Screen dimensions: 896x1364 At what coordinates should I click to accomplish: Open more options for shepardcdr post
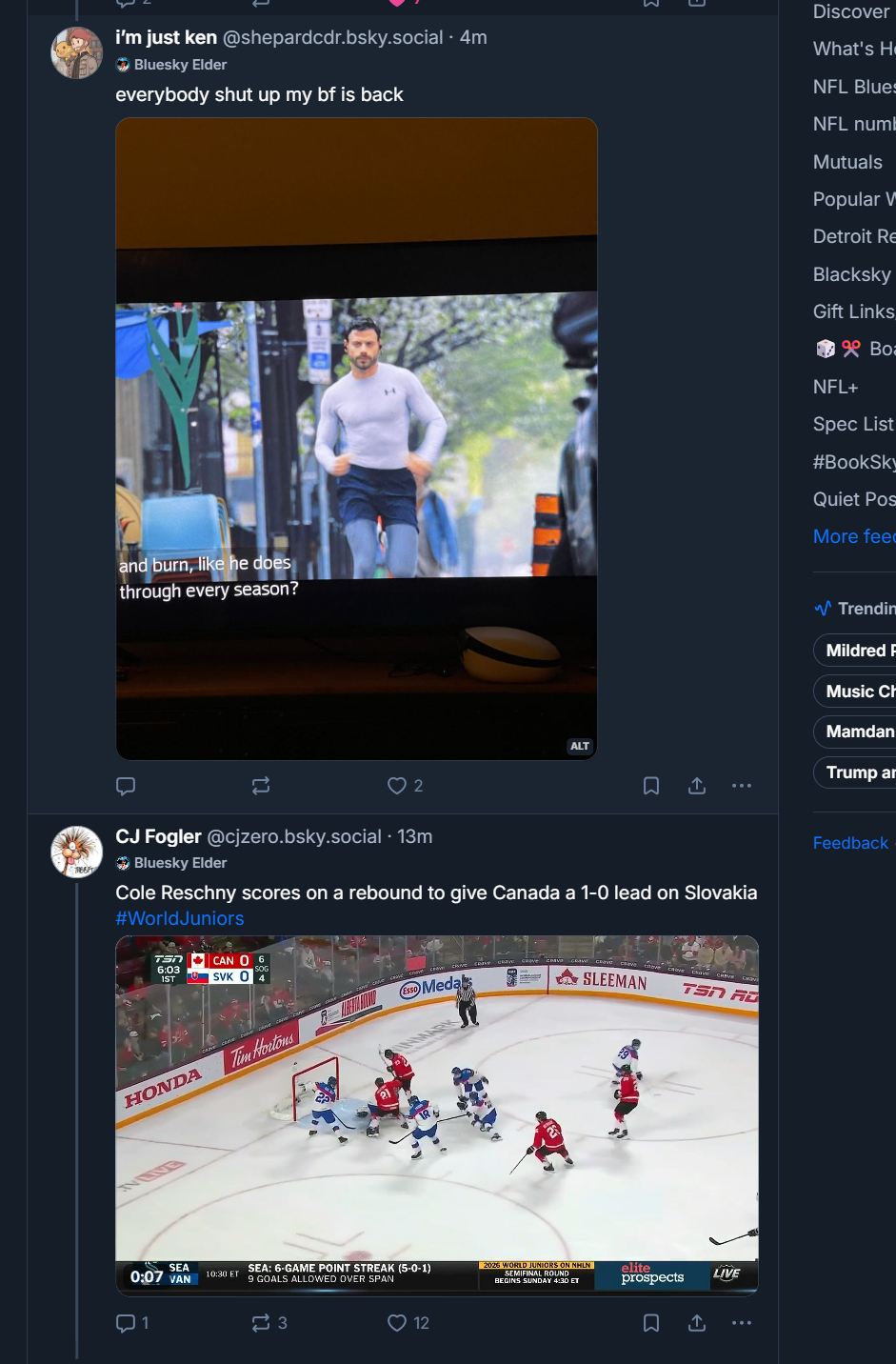(742, 786)
